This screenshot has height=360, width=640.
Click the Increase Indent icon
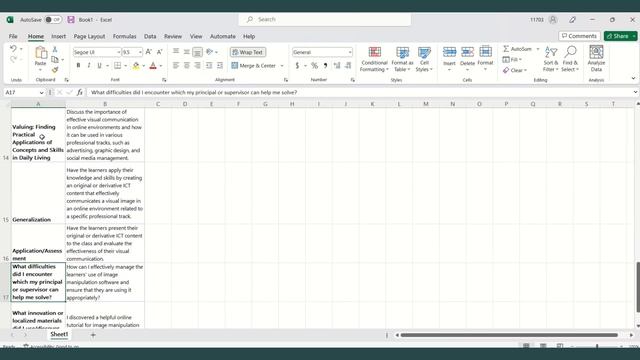(x=220, y=65)
